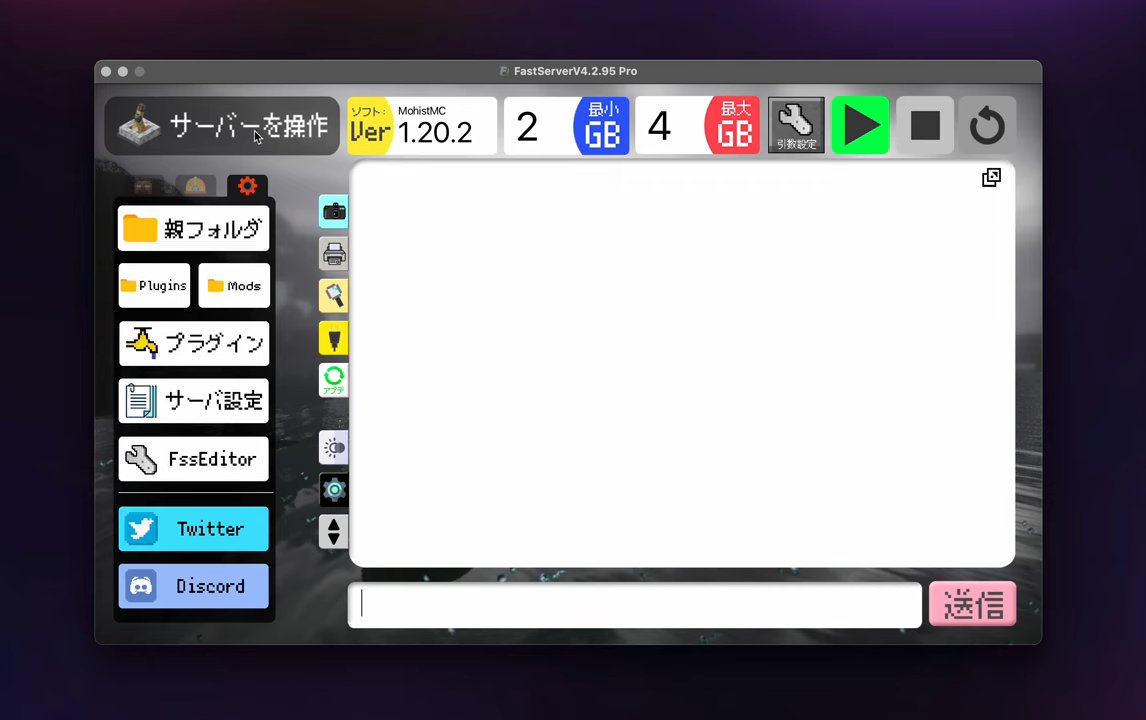The width and height of the screenshot is (1146, 720).
Task: Open the 最小 GB memory selector
Action: tap(601, 125)
